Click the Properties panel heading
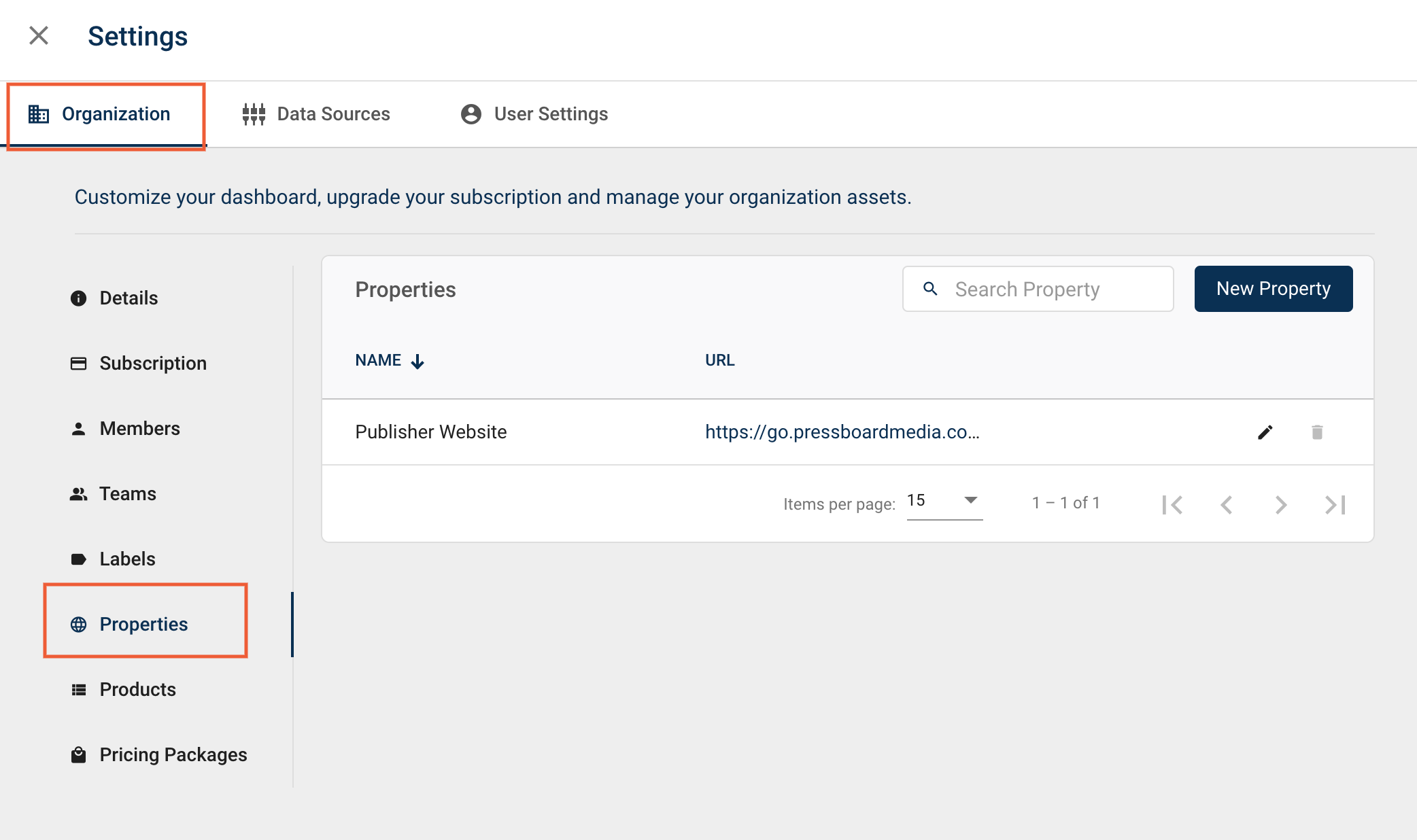The width and height of the screenshot is (1417, 840). [405, 290]
